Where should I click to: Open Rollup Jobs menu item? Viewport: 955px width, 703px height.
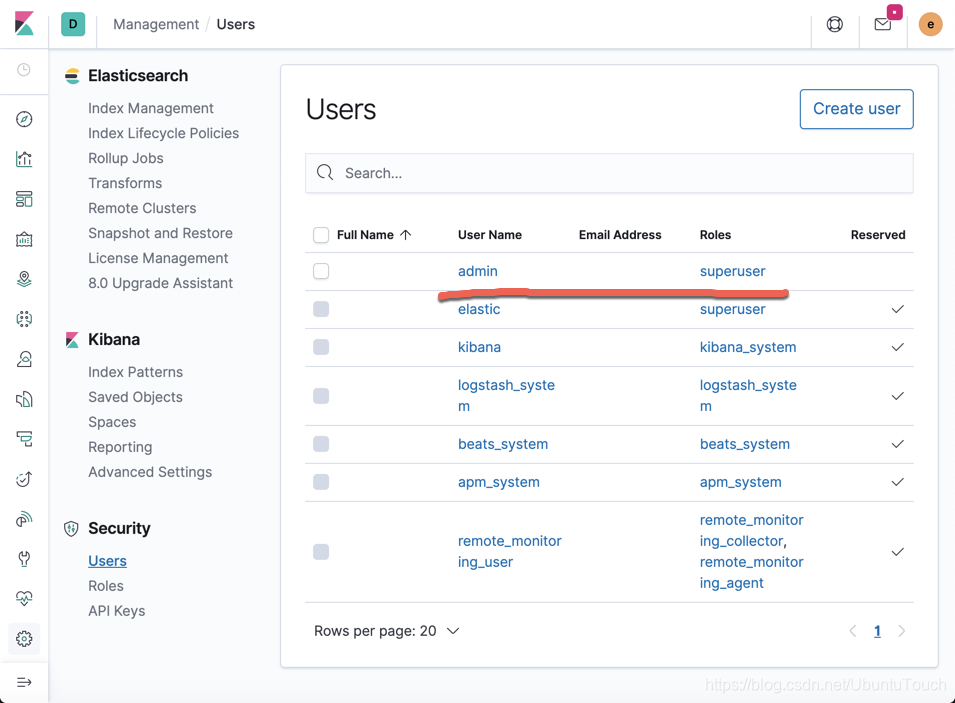pyautogui.click(x=125, y=158)
